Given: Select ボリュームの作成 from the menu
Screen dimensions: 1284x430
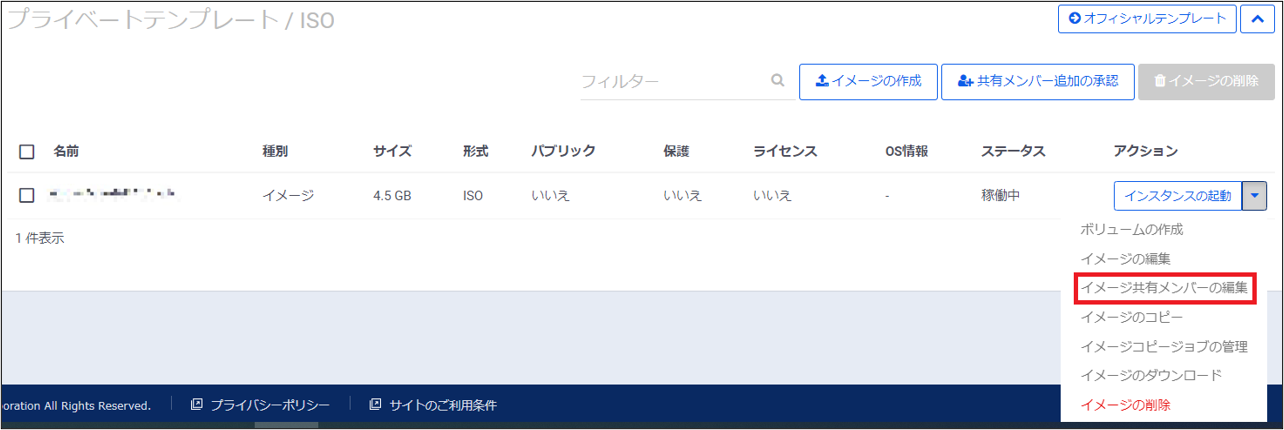Looking at the screenshot, I should [1132, 229].
